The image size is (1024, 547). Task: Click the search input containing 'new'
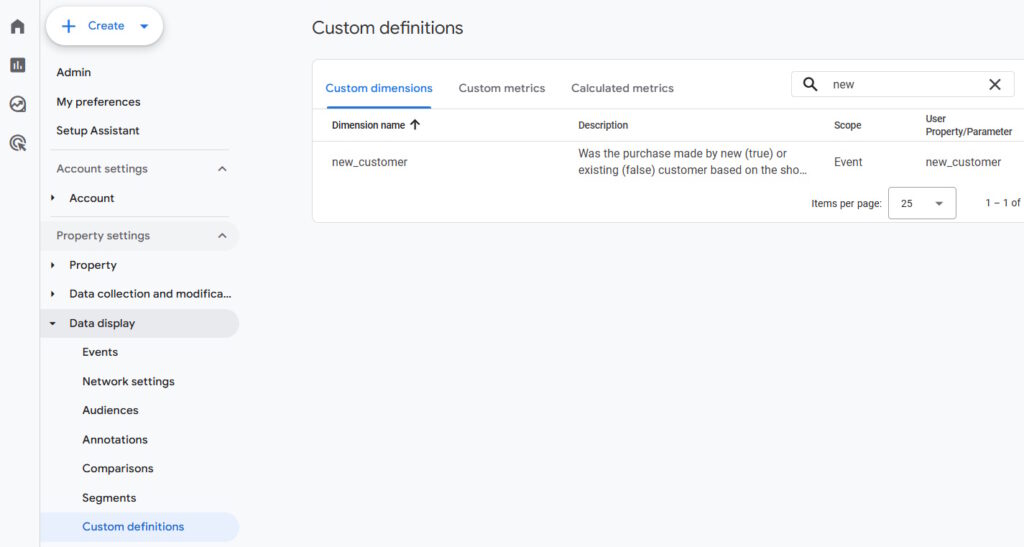click(x=900, y=85)
